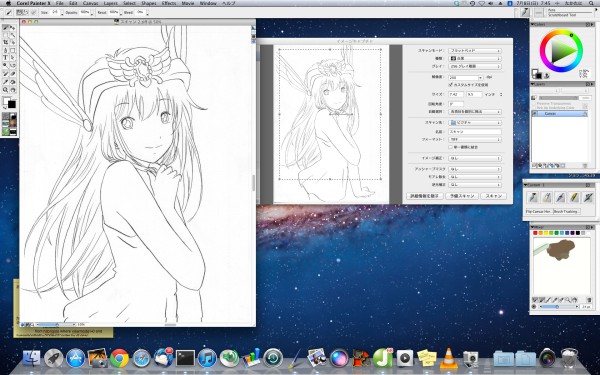Select the Canvas layer row
The height and width of the screenshot is (375, 600).
(x=559, y=114)
